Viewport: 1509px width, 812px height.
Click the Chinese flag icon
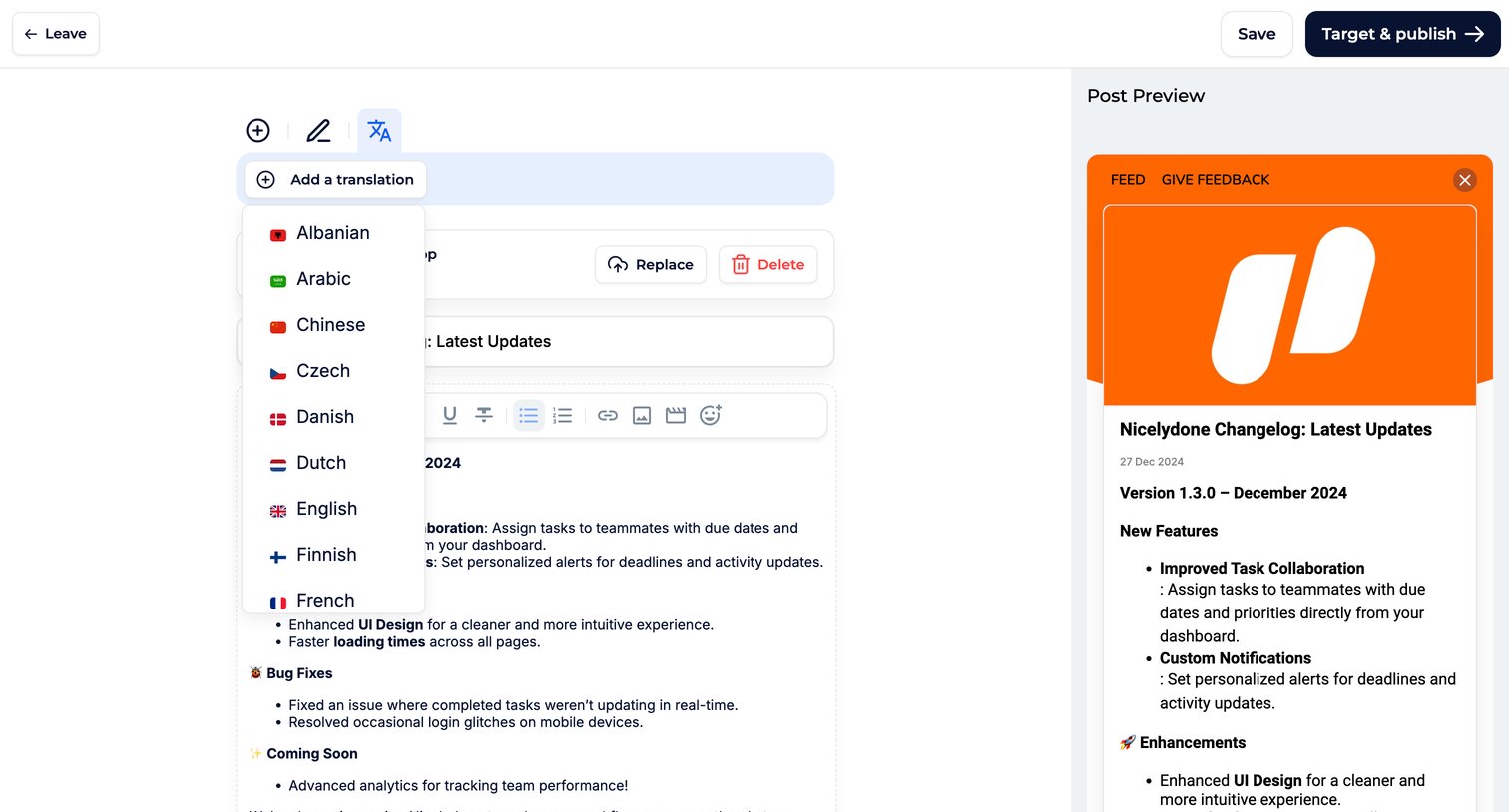point(278,327)
